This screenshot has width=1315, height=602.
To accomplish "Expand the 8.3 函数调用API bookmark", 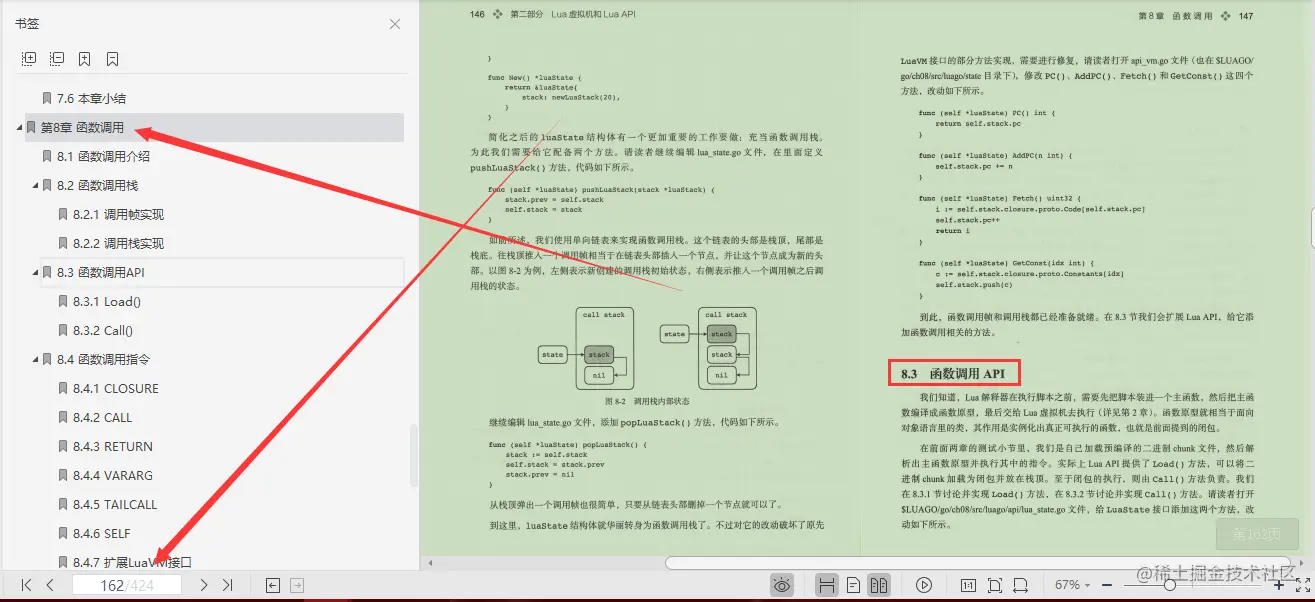I will point(35,272).
